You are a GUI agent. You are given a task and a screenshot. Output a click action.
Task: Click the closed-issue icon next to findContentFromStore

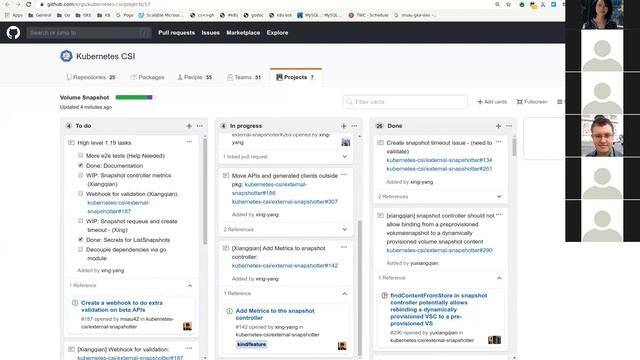point(384,296)
